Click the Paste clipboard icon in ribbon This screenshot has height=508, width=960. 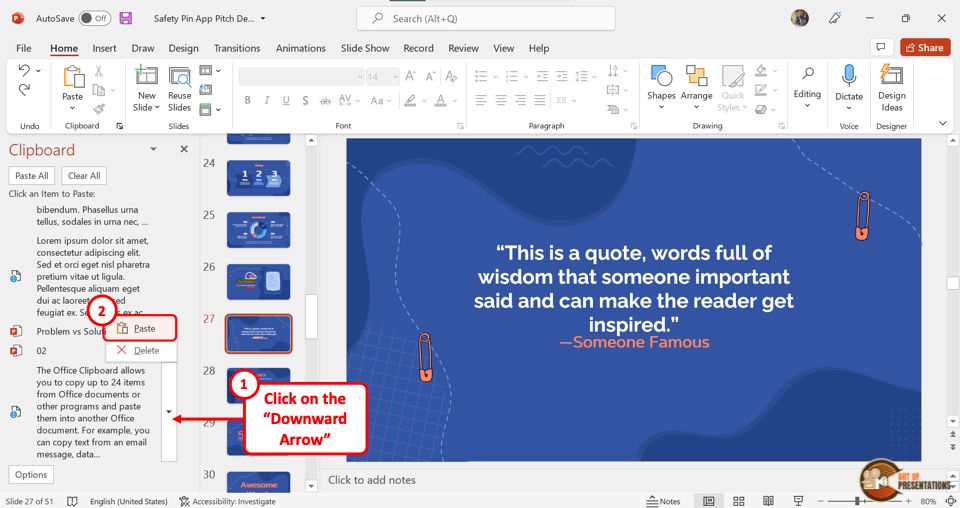[x=73, y=77]
